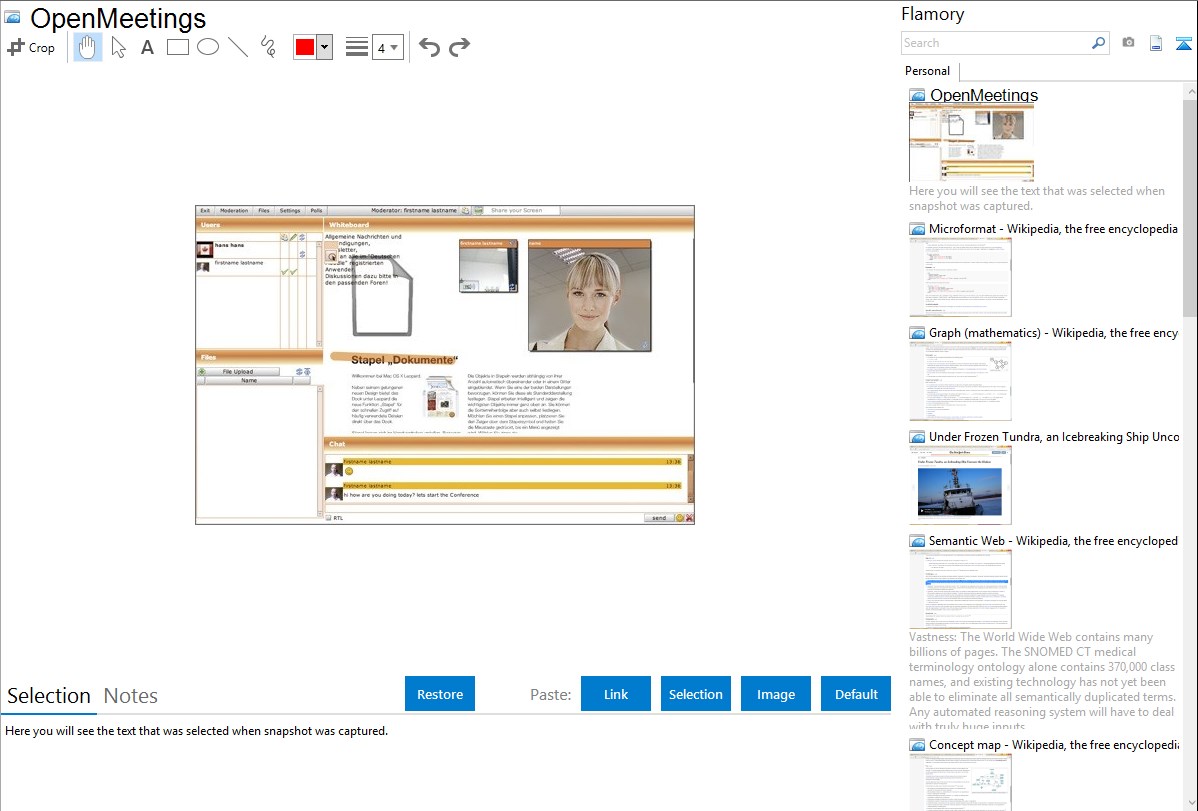Select the Crop tool

31,47
